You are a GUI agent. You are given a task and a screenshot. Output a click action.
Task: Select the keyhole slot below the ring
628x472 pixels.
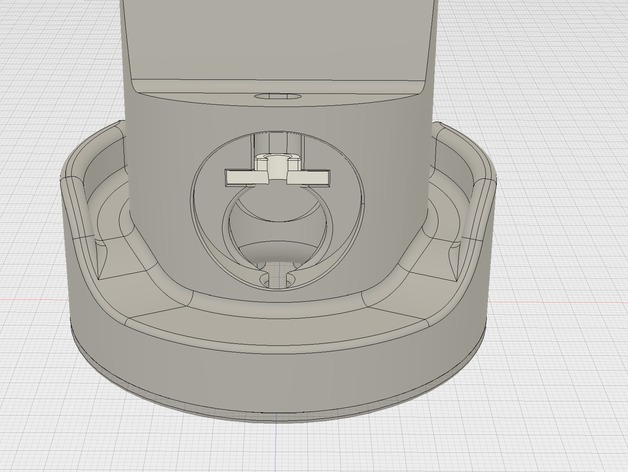(x=277, y=275)
